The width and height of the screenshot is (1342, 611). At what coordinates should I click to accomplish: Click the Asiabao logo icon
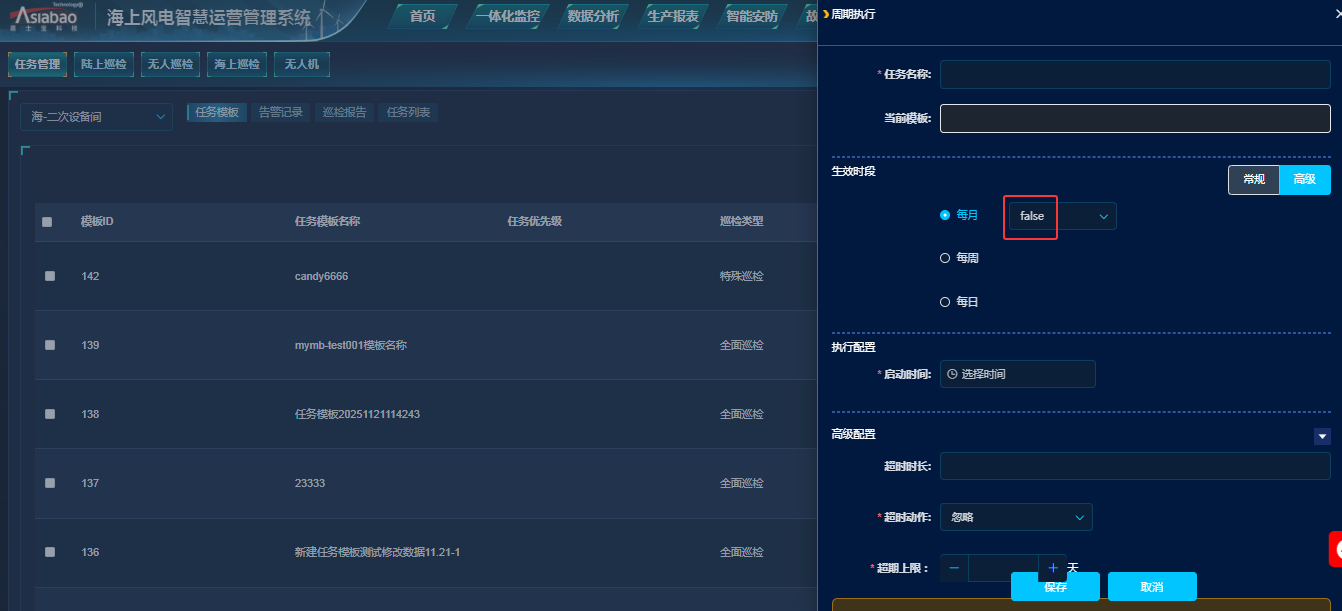coord(46,18)
